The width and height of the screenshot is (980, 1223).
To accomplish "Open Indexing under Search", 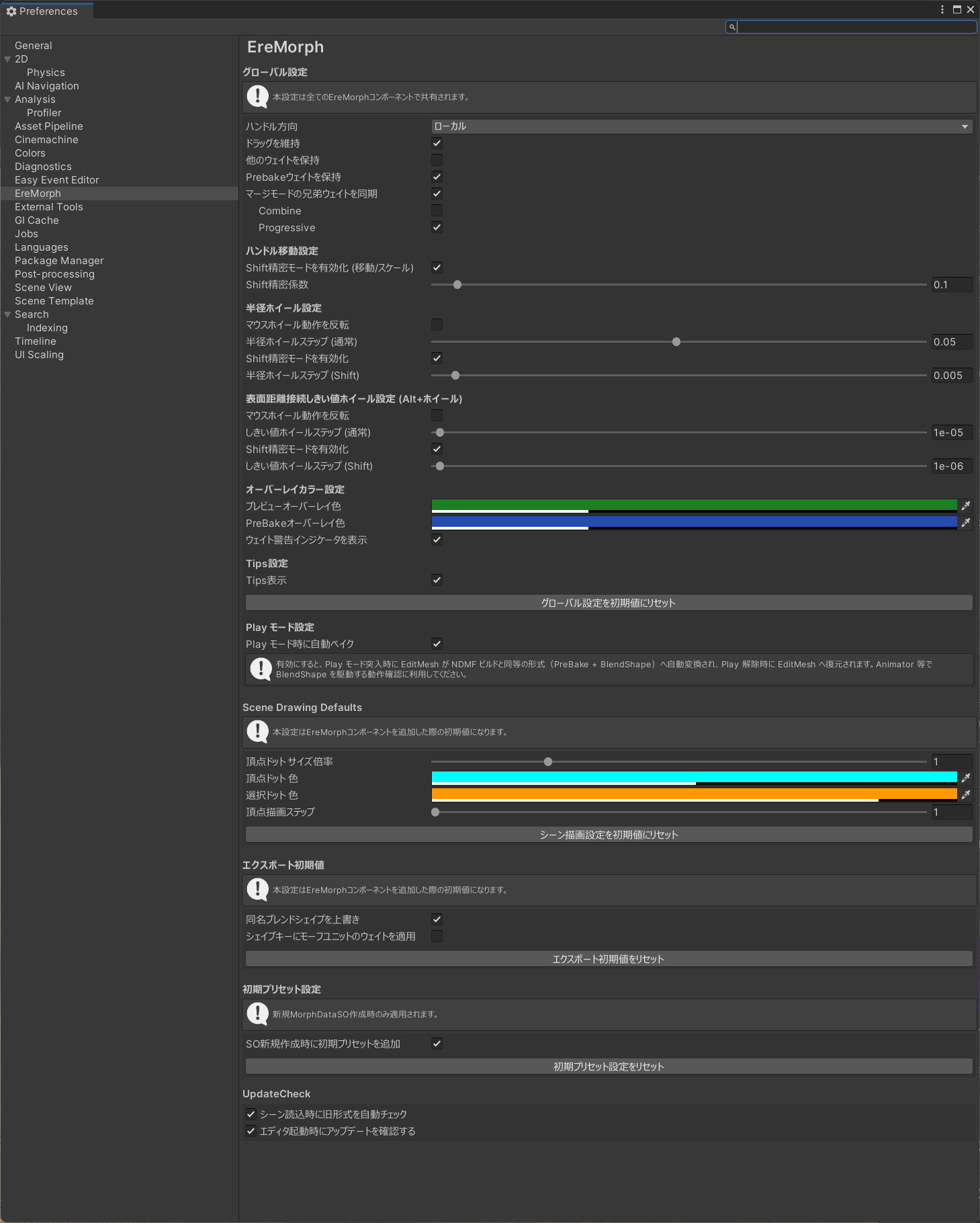I will click(47, 328).
